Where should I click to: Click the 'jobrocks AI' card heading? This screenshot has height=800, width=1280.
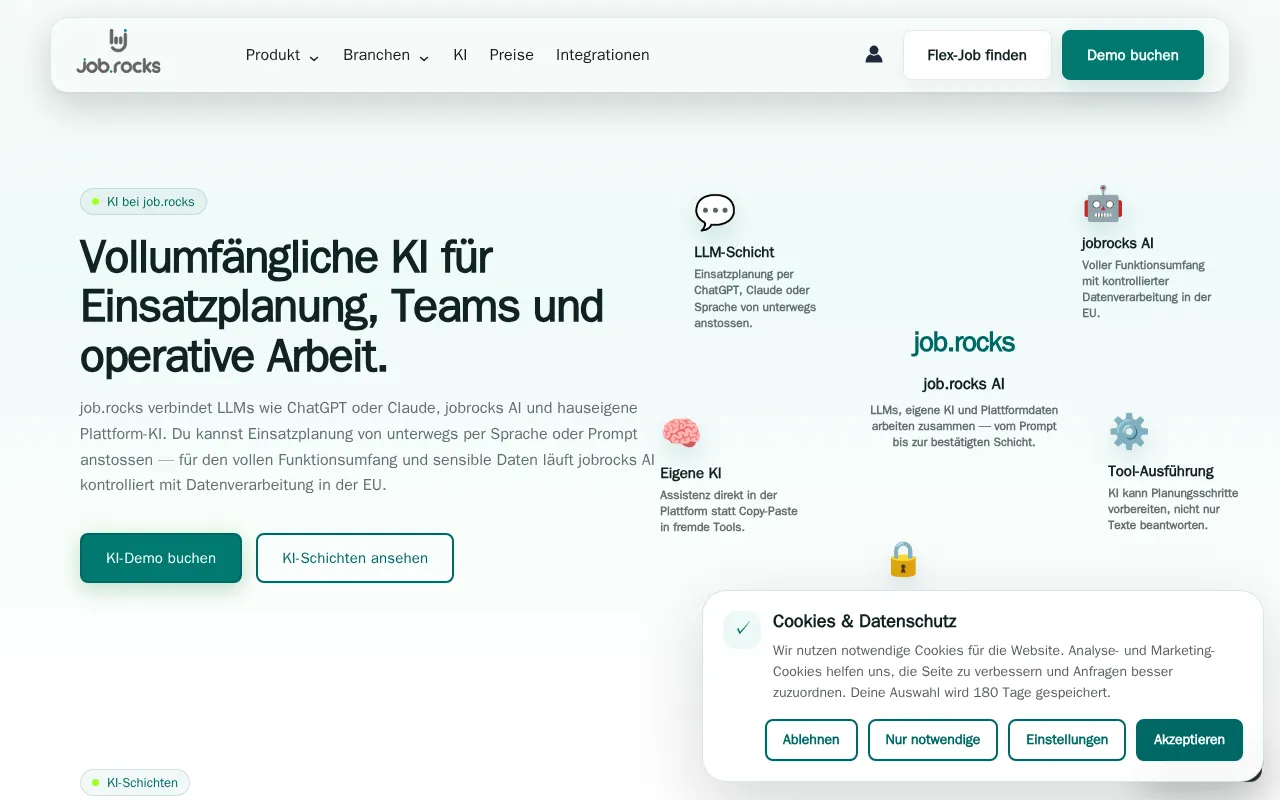(x=1118, y=243)
